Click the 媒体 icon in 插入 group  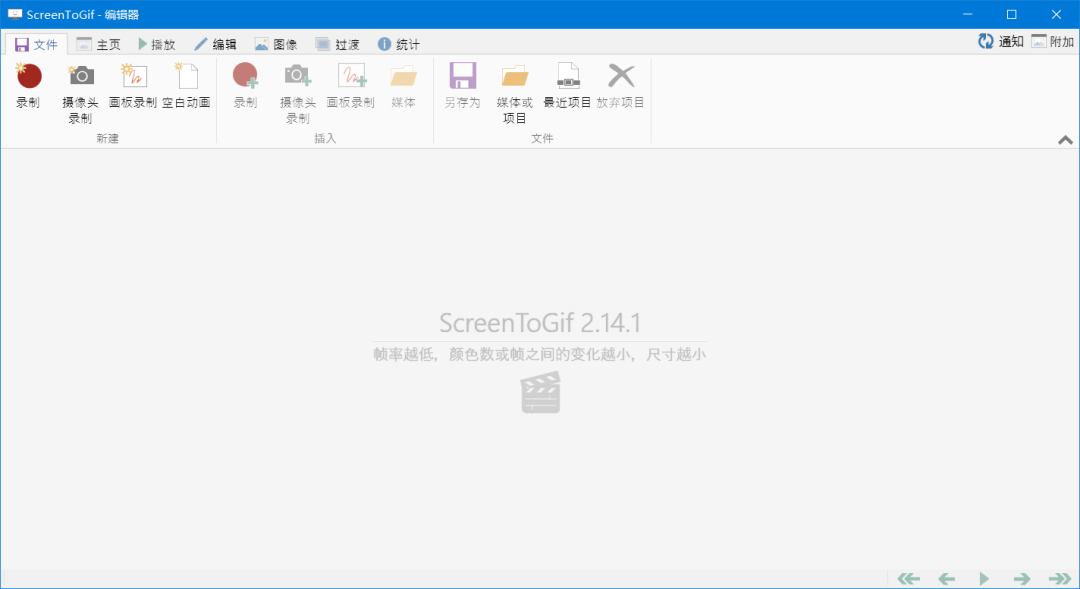pyautogui.click(x=403, y=77)
